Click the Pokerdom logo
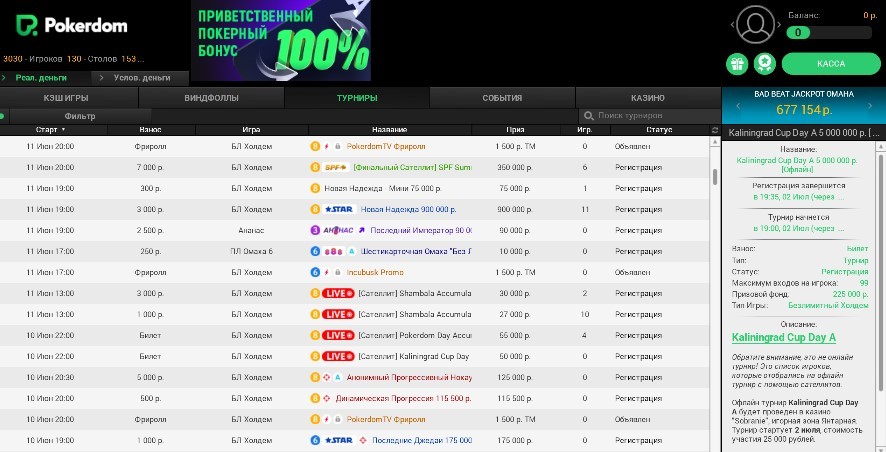Viewport: 886px width, 452px height. click(x=71, y=25)
